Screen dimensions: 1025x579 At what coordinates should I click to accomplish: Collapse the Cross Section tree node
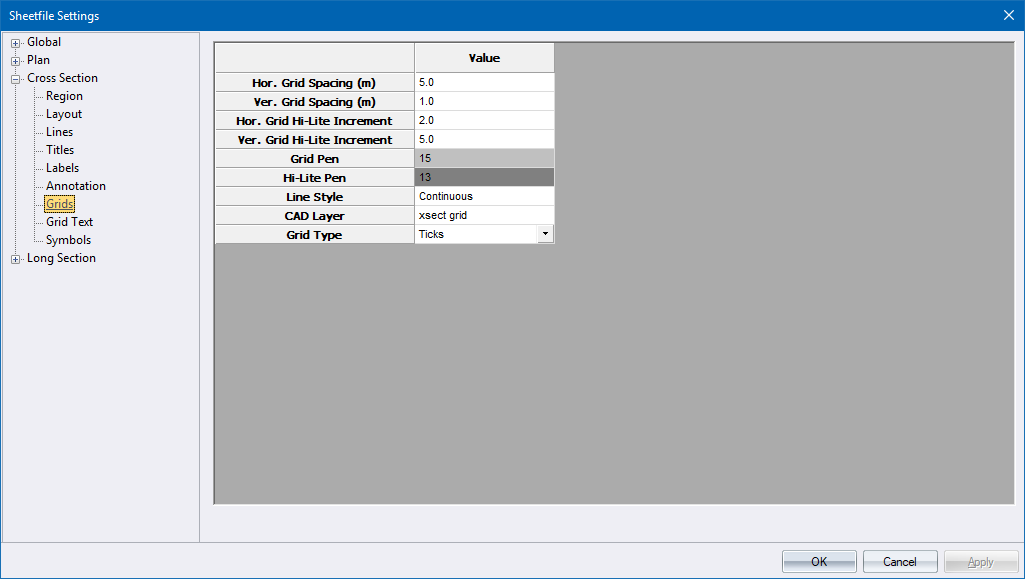(16, 79)
